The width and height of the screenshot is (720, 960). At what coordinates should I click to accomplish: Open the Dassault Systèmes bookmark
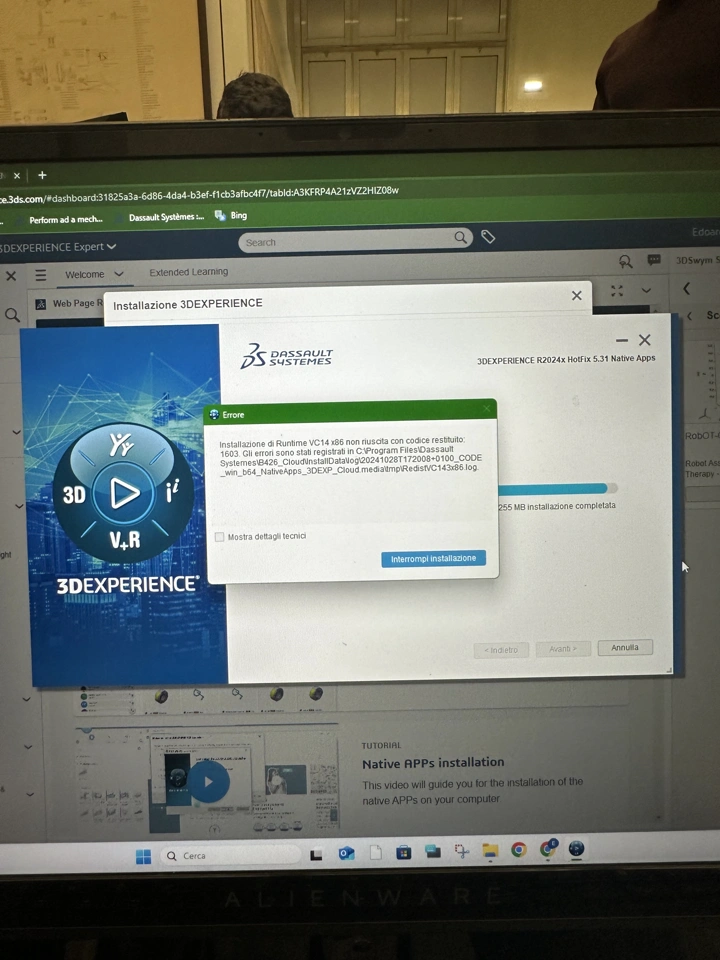click(166, 217)
